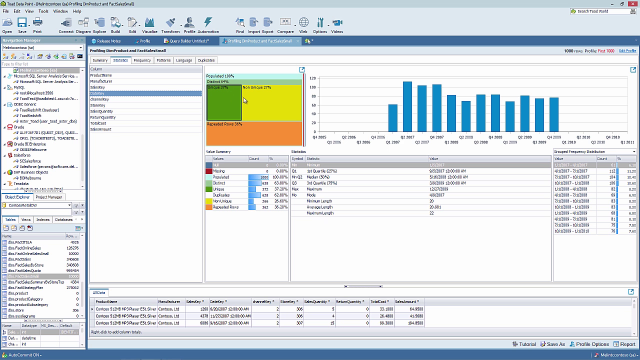Viewport: 640px width, 360px height.
Task: Switch to the Patterns tab
Action: click(164, 60)
